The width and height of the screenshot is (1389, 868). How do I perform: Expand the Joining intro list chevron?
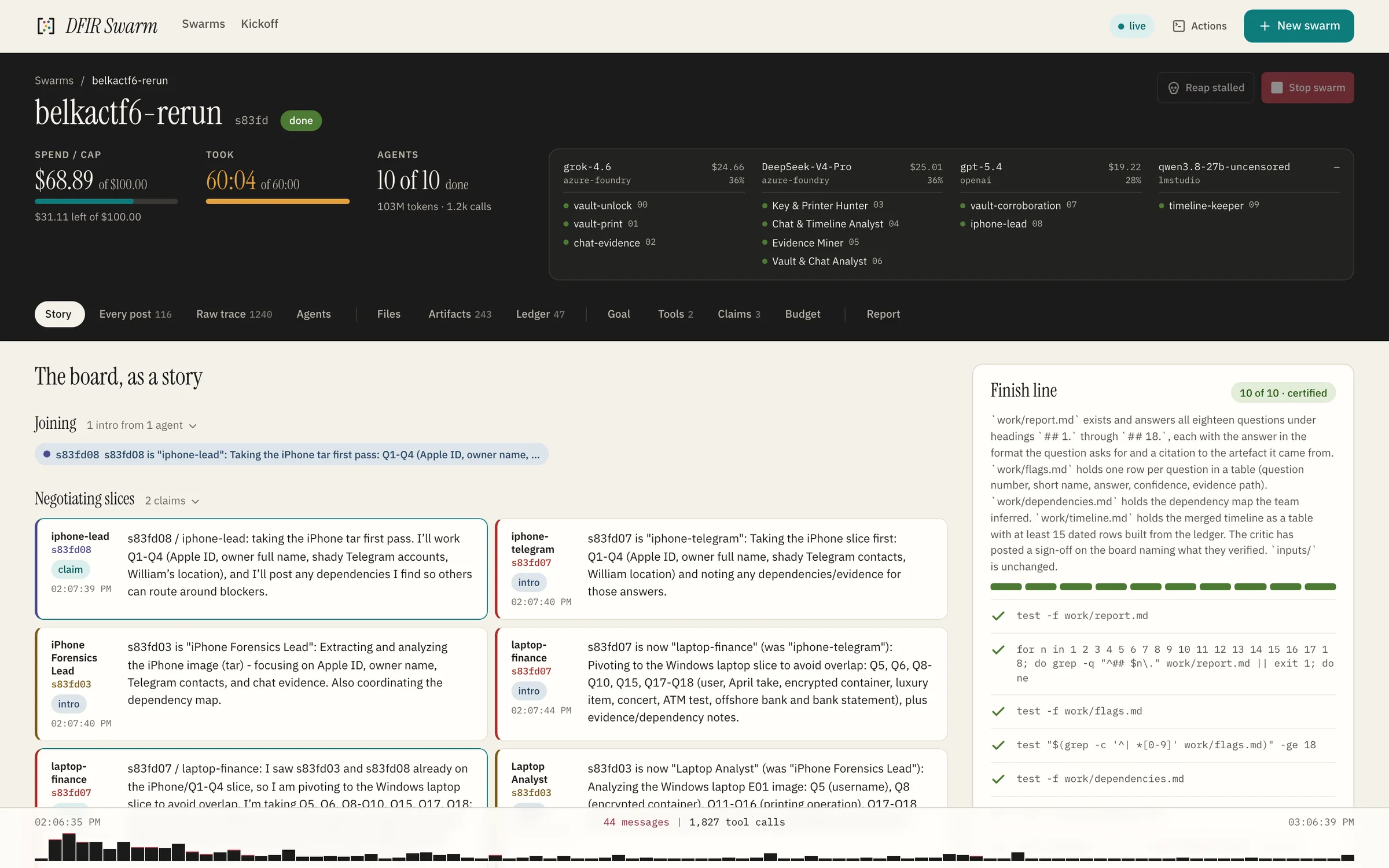click(193, 426)
